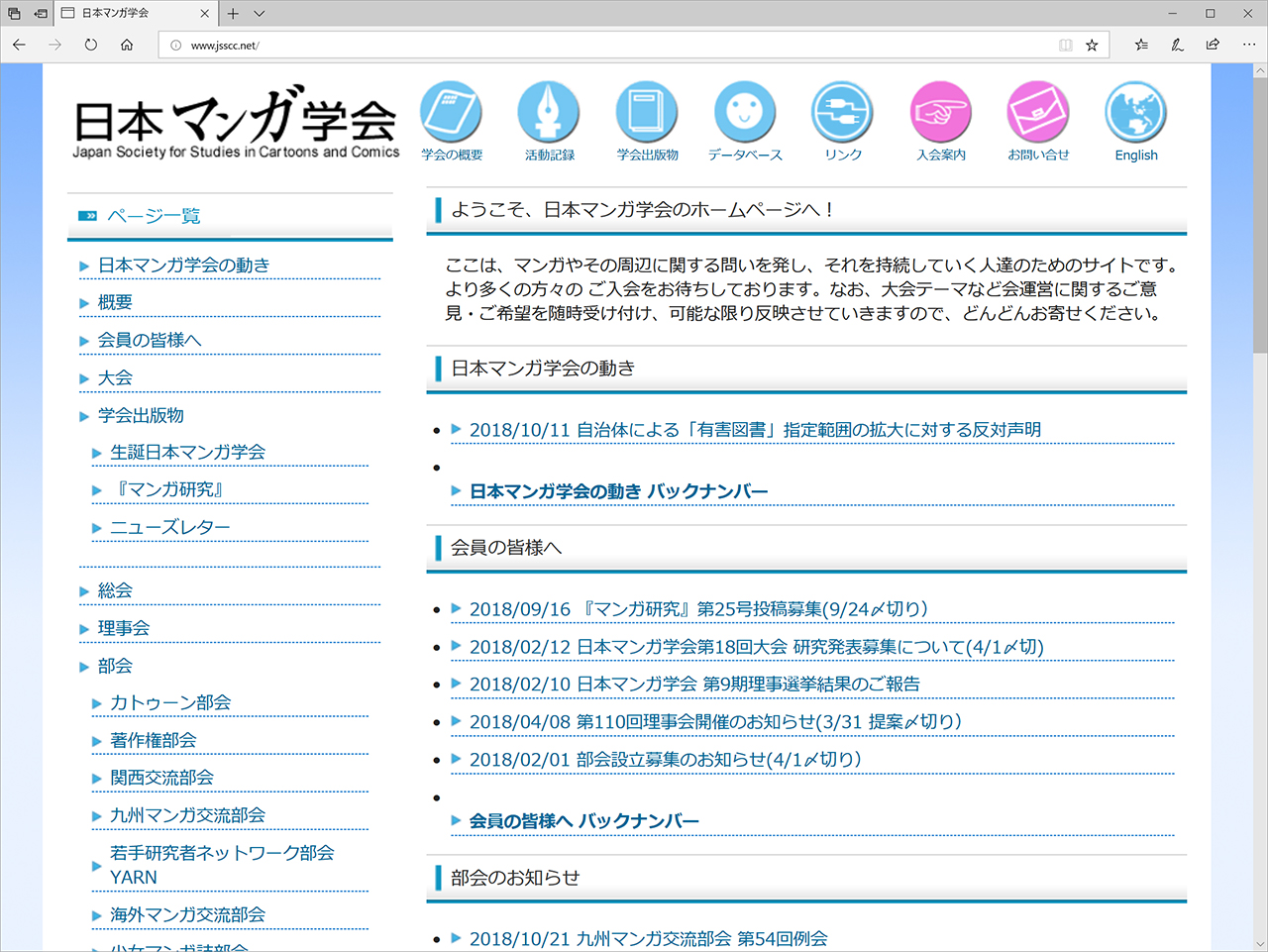
Task: Open 会員の皆様へ バックナンバー link
Action: pos(583,821)
